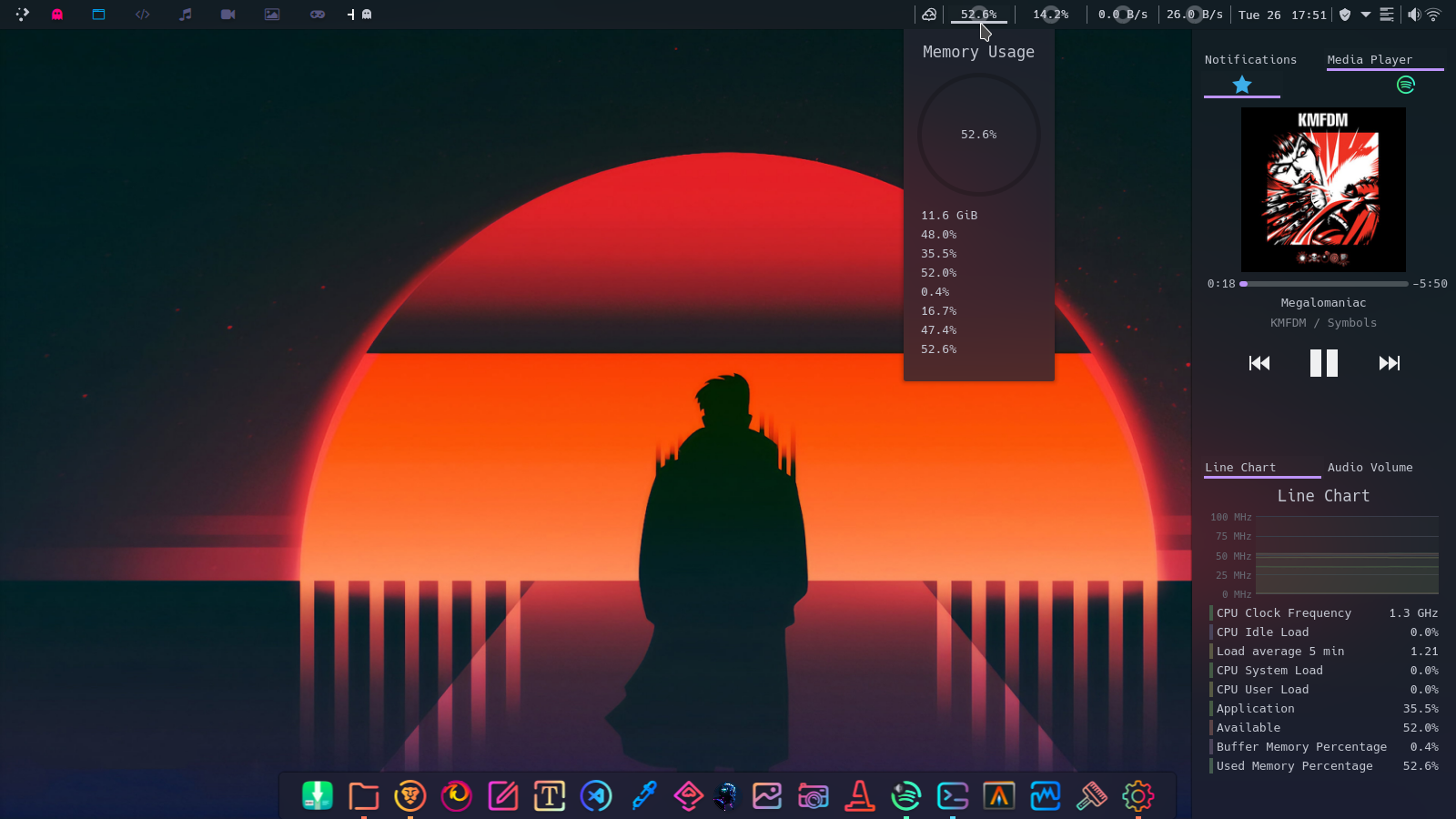This screenshot has height=819, width=1456.
Task: Select the Application legend row
Action: [1324, 709]
